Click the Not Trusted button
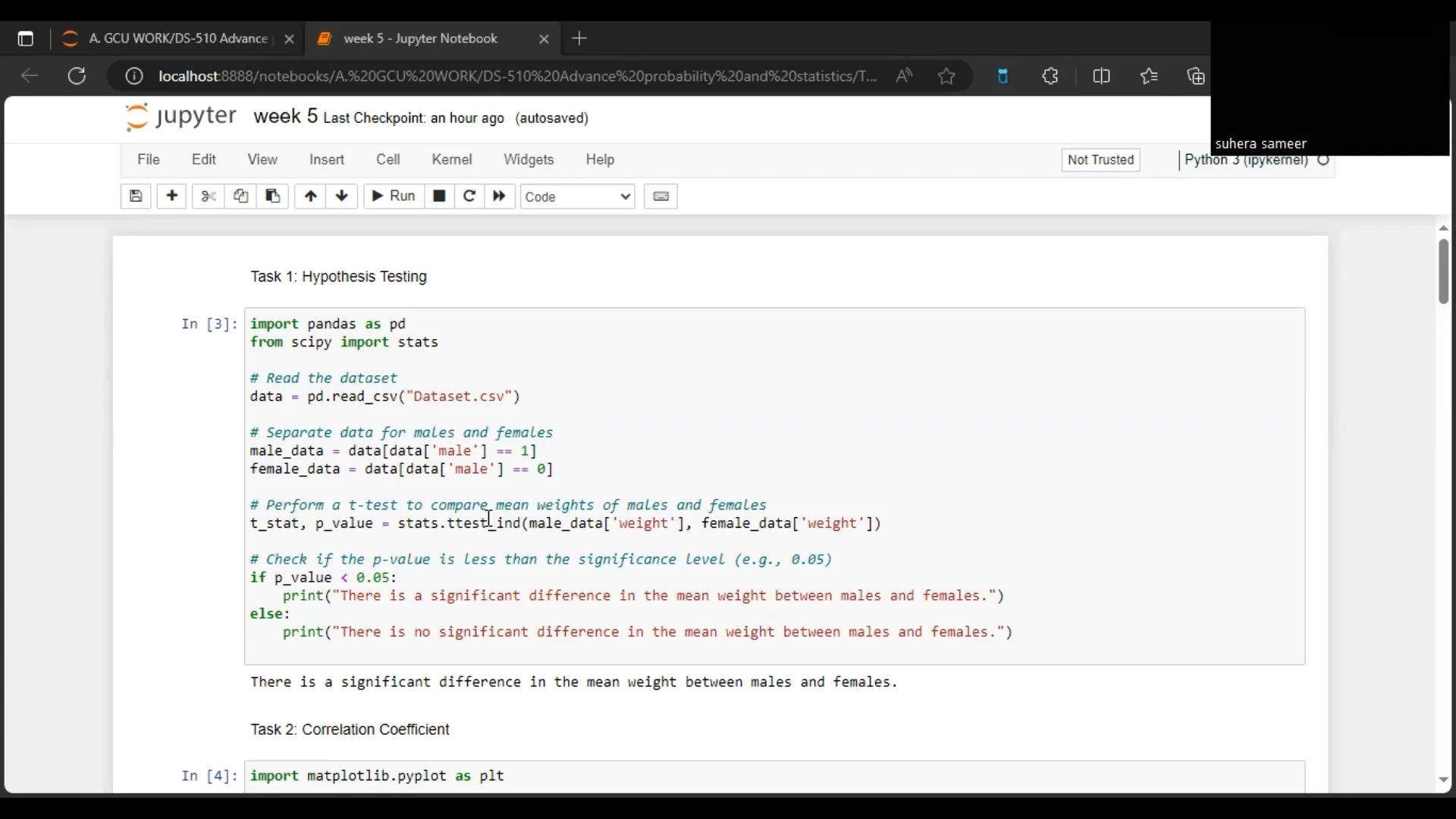 pos(1101,160)
